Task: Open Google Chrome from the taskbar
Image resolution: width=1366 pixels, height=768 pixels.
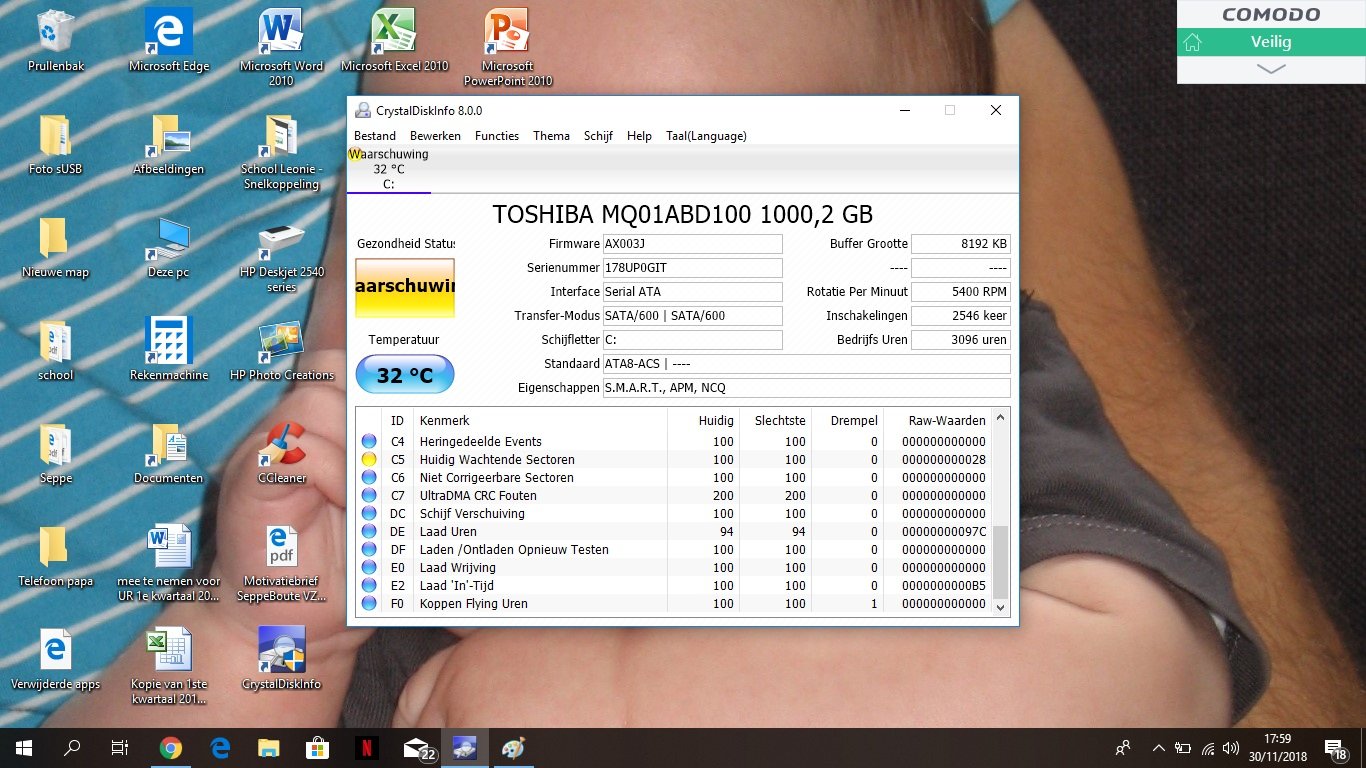Action: (171, 748)
